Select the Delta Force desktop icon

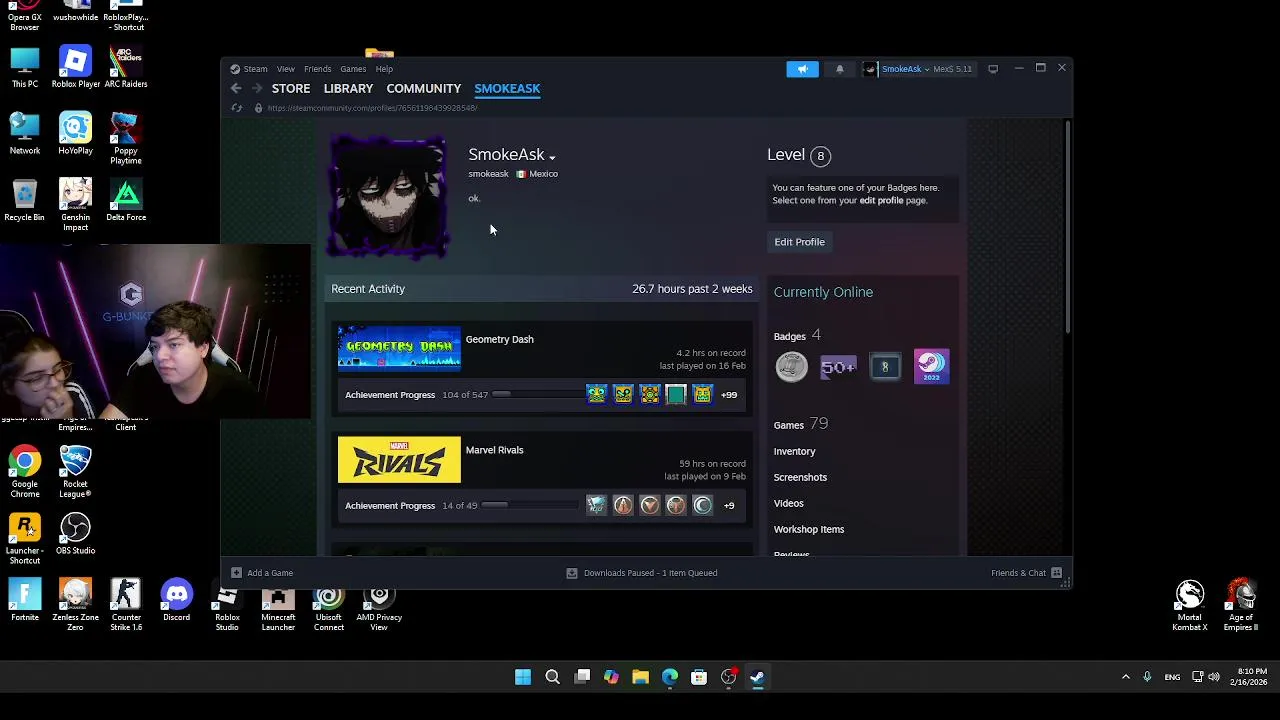[126, 201]
